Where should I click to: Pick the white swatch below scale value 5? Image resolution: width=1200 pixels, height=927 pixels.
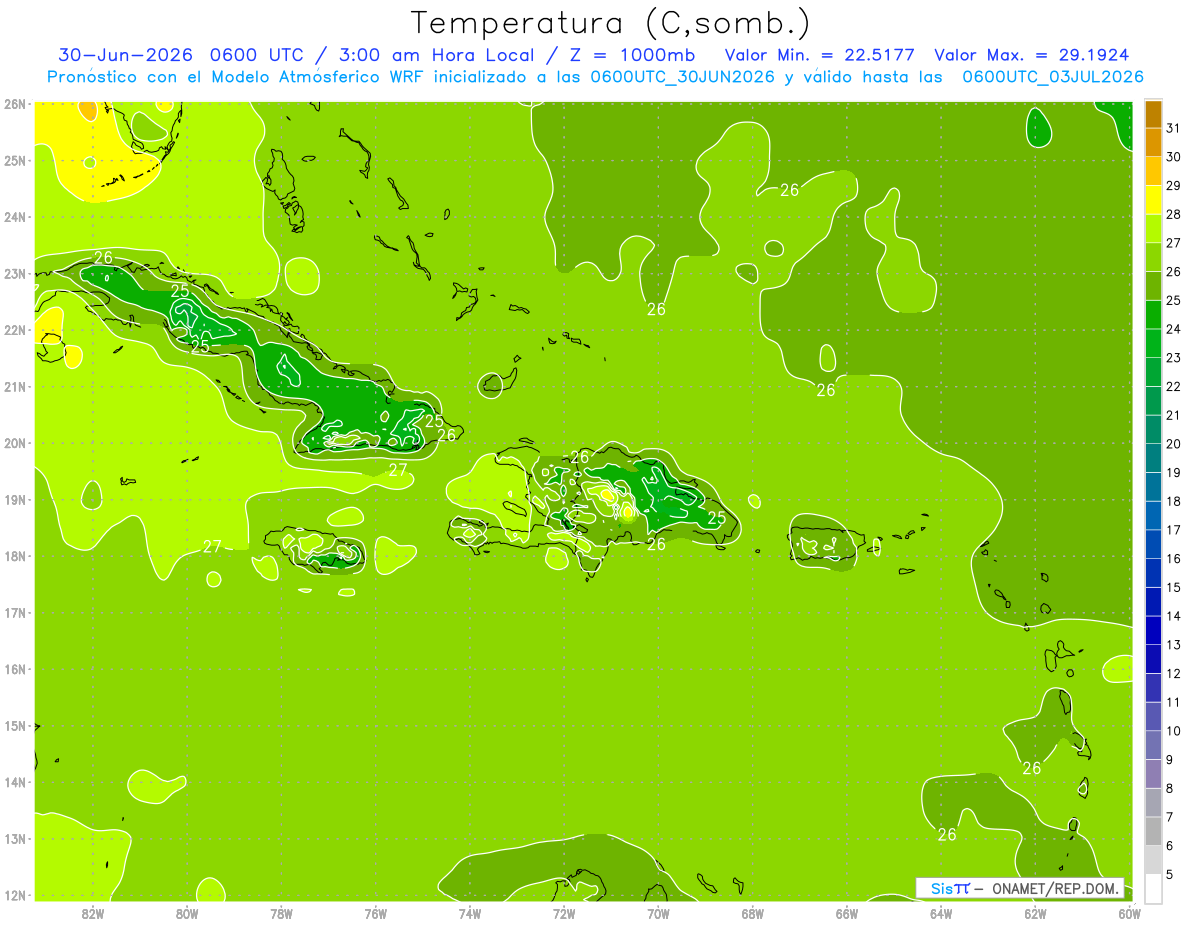[1153, 888]
